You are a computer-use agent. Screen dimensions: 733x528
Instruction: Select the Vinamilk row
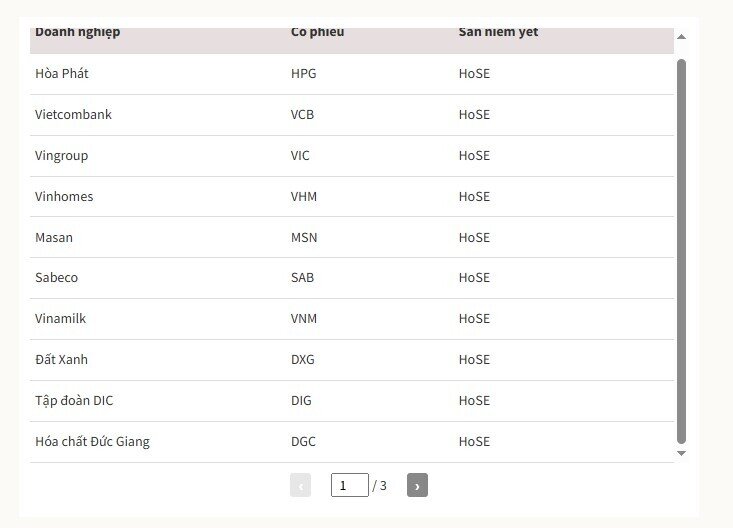(352, 319)
